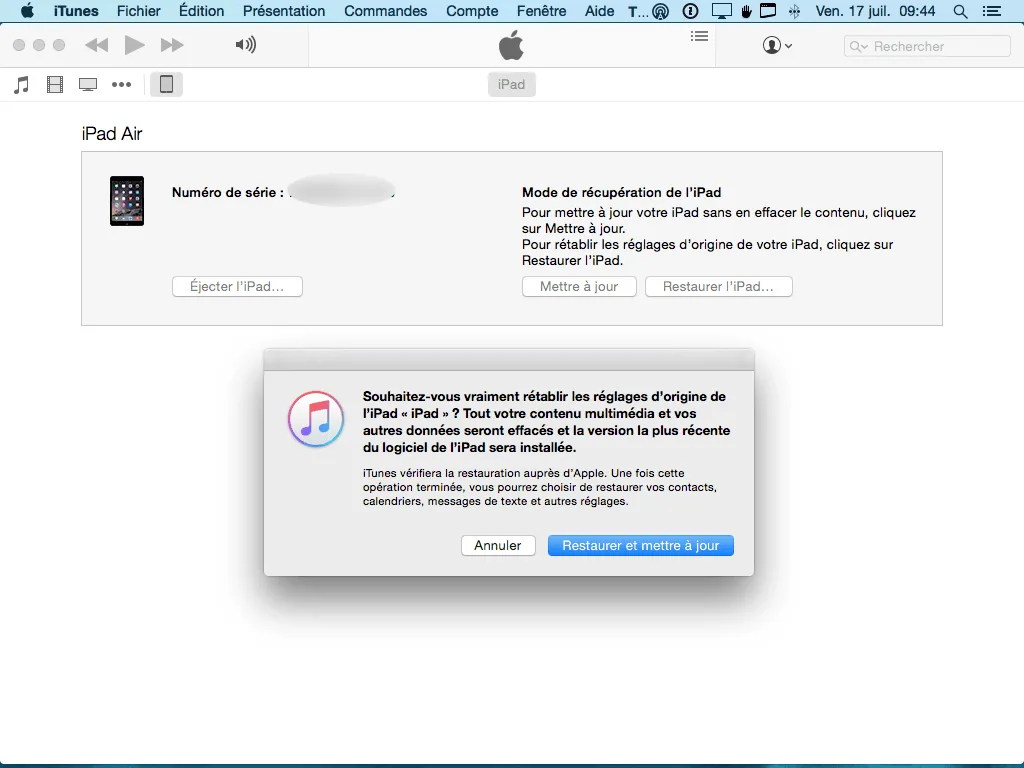The width and height of the screenshot is (1024, 768).
Task: Open the Présentation menu
Action: [284, 11]
